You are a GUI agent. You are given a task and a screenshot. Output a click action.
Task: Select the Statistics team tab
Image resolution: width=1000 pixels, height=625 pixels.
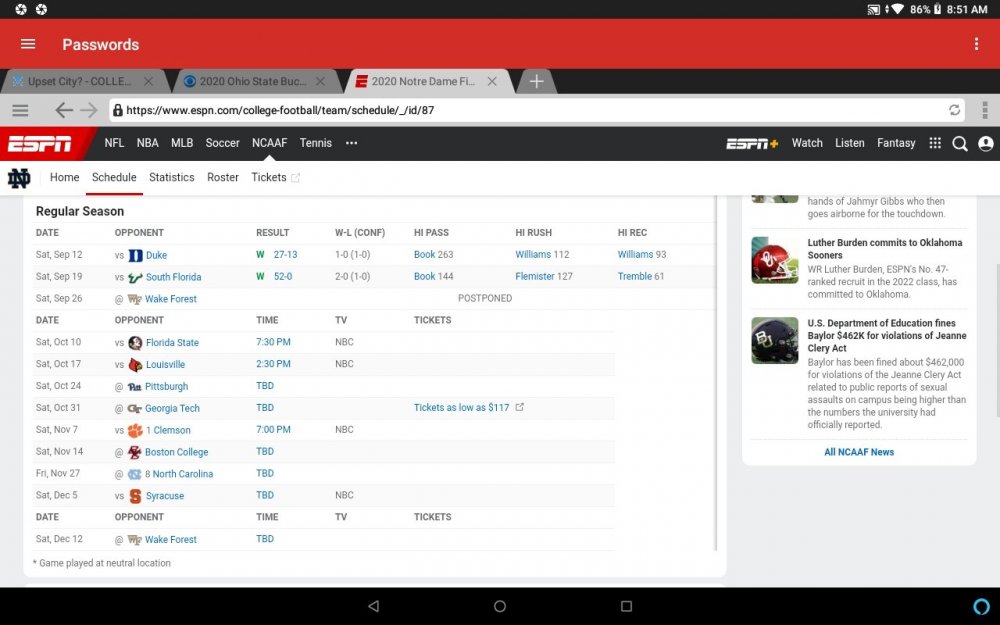tap(172, 177)
